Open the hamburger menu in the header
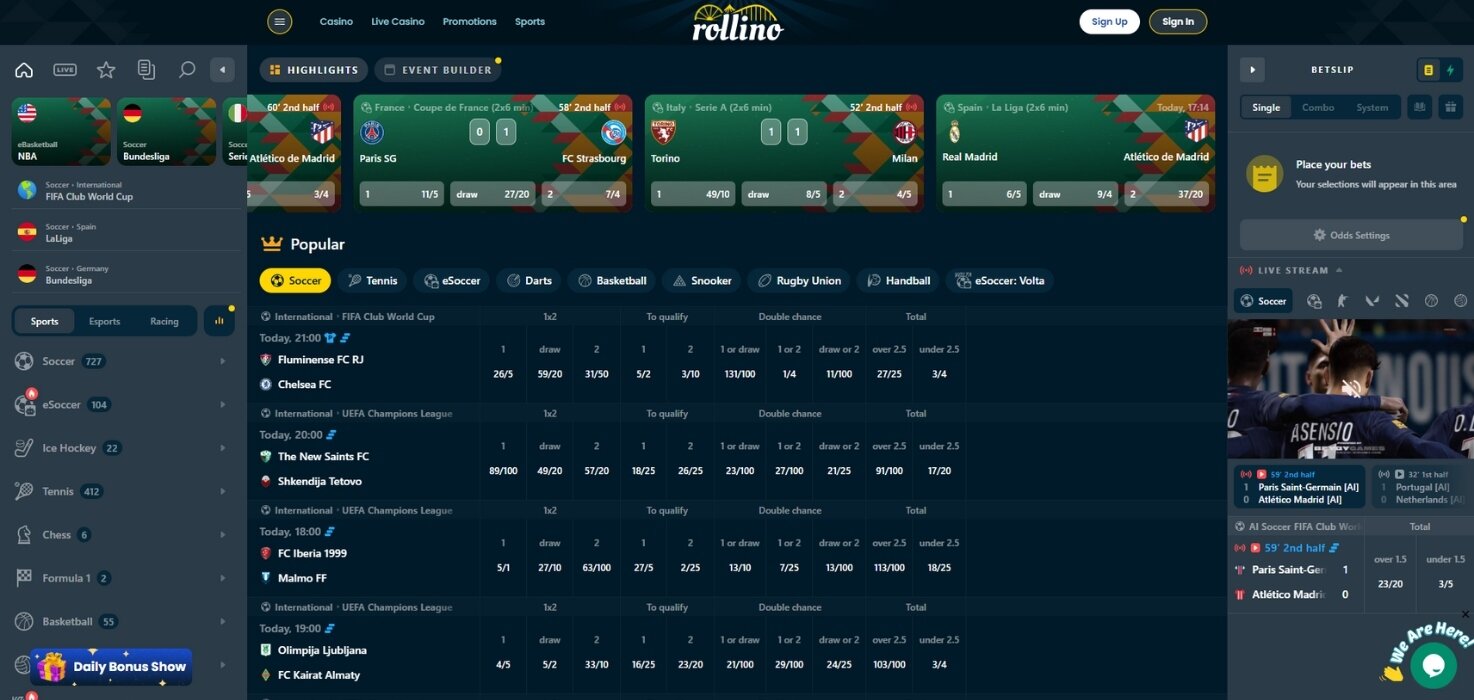The height and width of the screenshot is (700, 1474). [x=280, y=21]
